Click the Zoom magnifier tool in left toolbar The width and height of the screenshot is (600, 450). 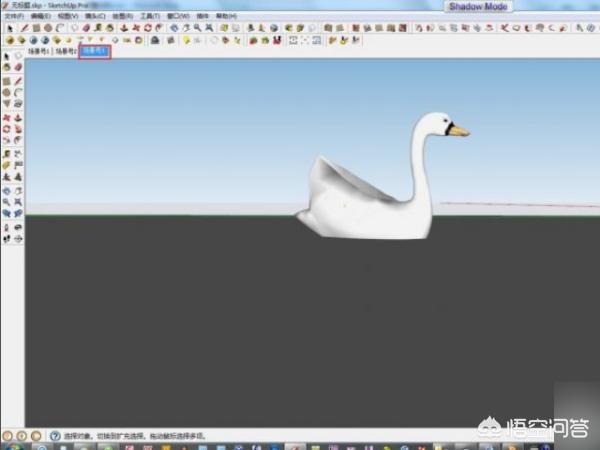[7, 202]
